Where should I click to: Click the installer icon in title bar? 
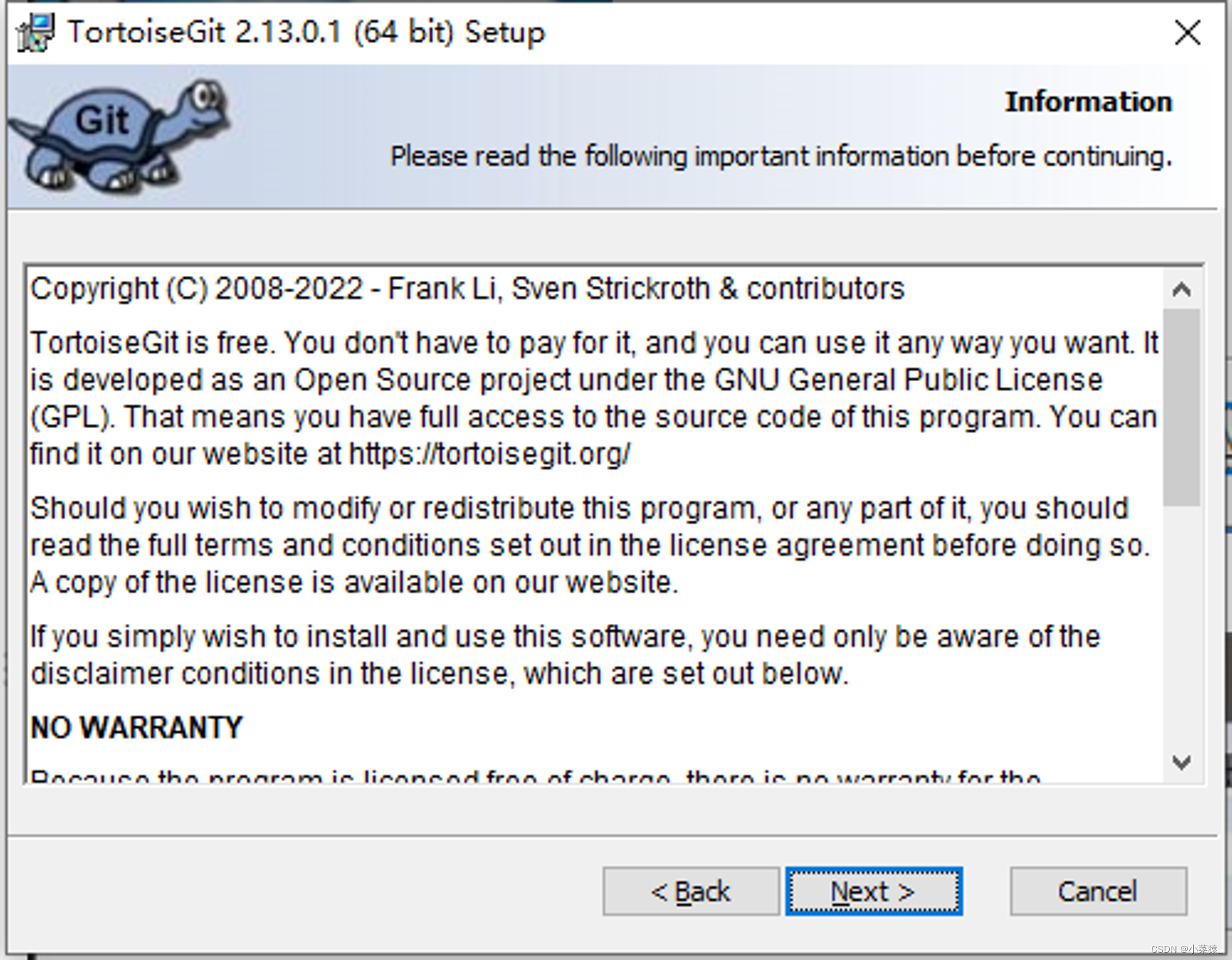click(x=35, y=33)
